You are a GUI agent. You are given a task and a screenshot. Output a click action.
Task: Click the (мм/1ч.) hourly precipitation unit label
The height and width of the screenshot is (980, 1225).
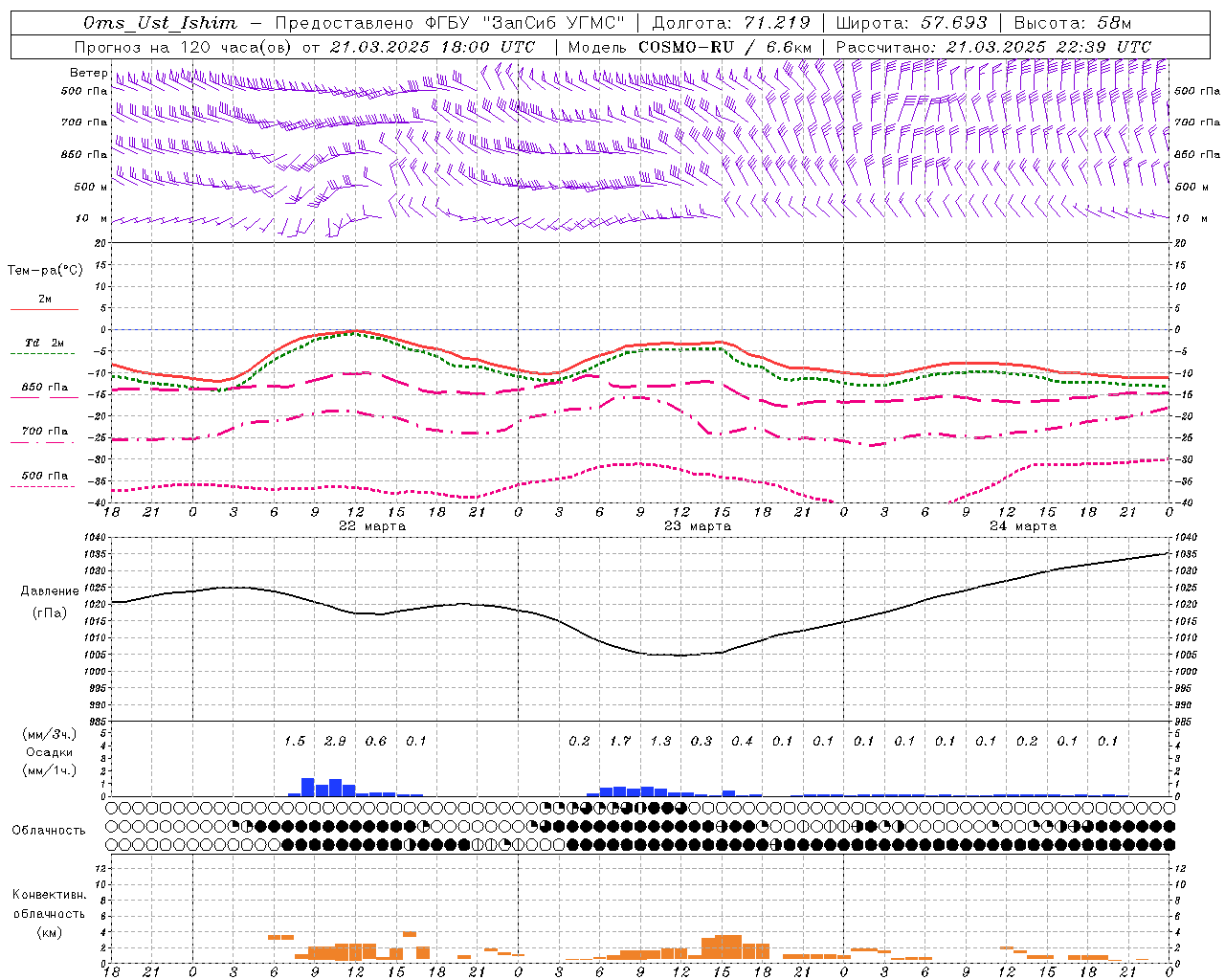(51, 770)
